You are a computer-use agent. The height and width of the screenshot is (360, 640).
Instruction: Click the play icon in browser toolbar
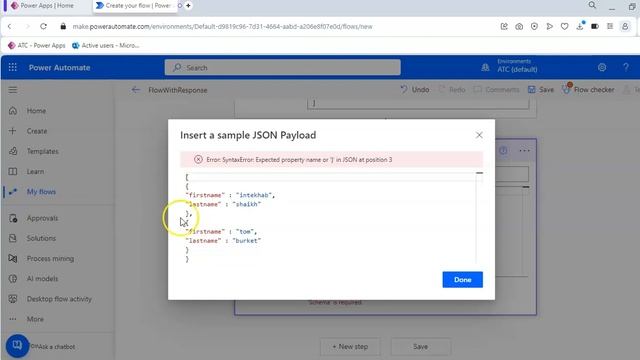tap(549, 27)
